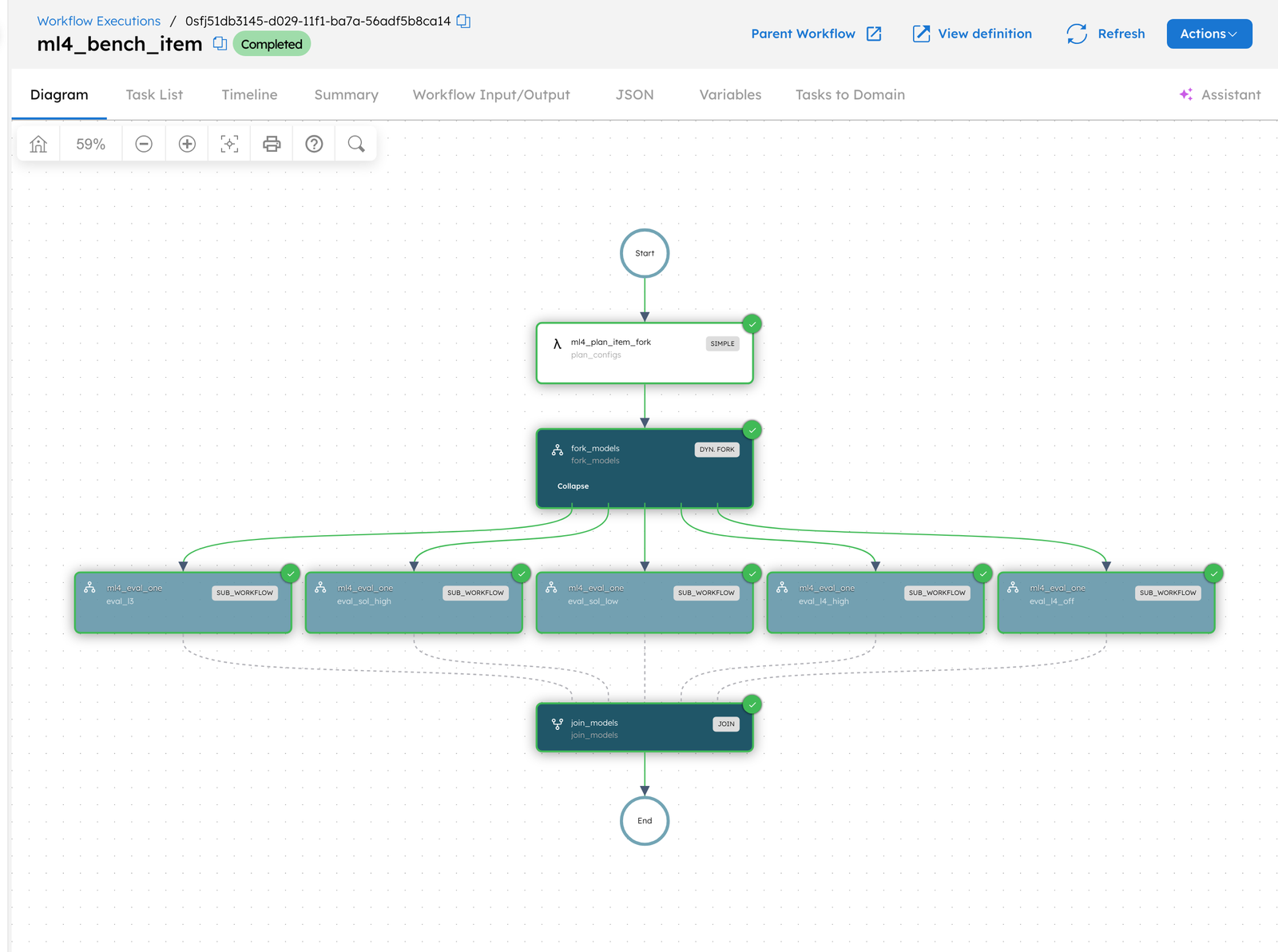
Task: Click the sub-workflow icon on eval_sol_high node
Action: pyautogui.click(x=320, y=587)
